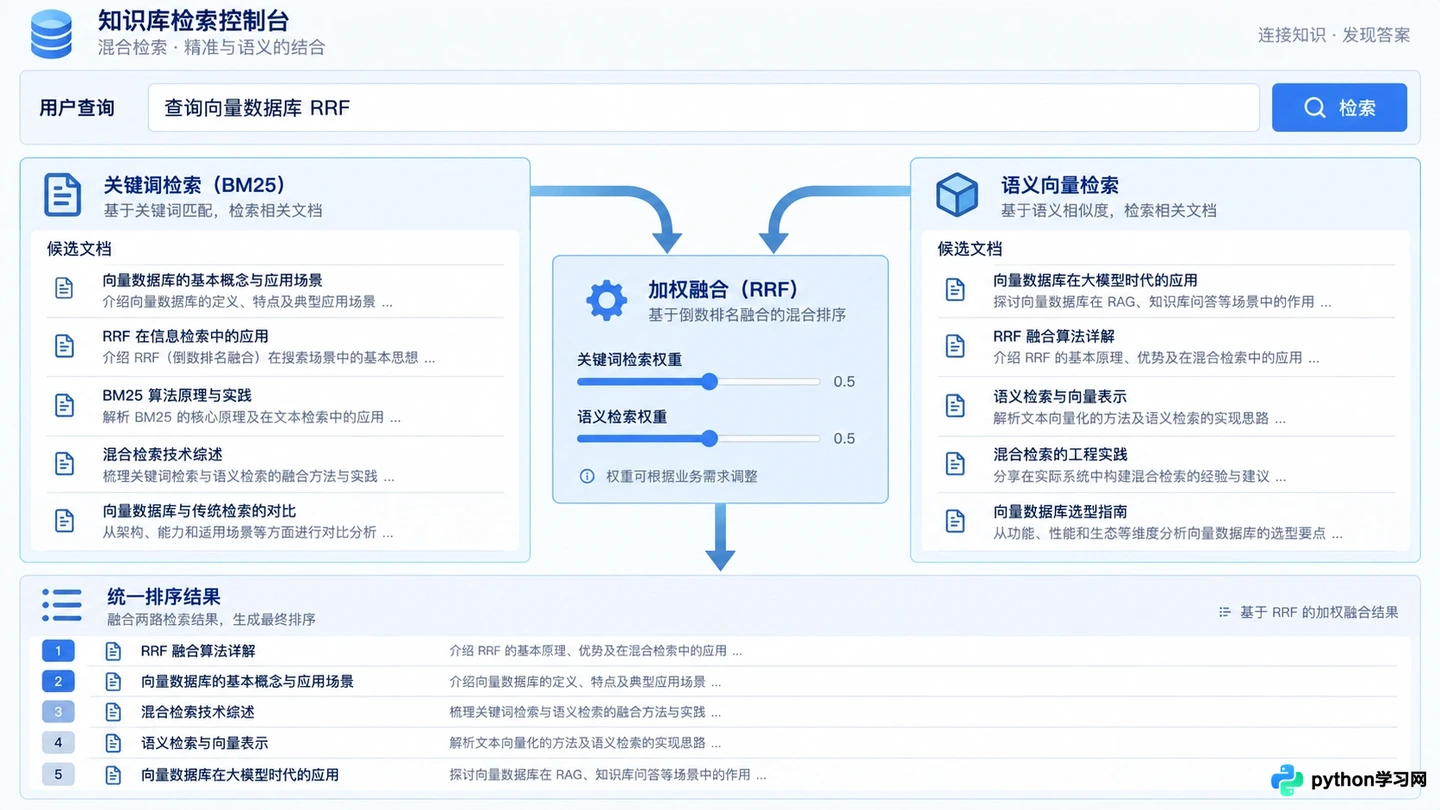Click the semantic vector search cube icon
Screen dimensions: 1440x810
[957, 194]
